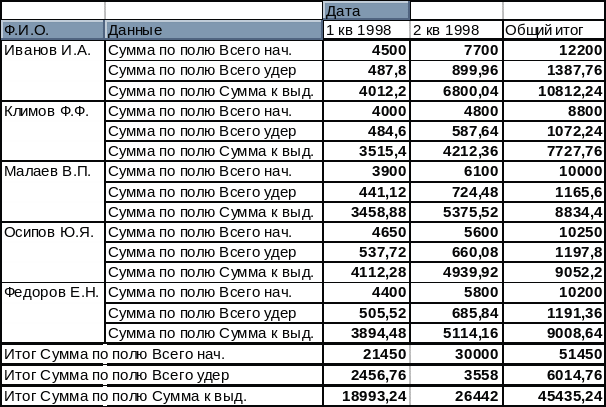Select the Итог Сумма по полю Всего нач. label
This screenshot has height=407, width=606.
pos(162,354)
